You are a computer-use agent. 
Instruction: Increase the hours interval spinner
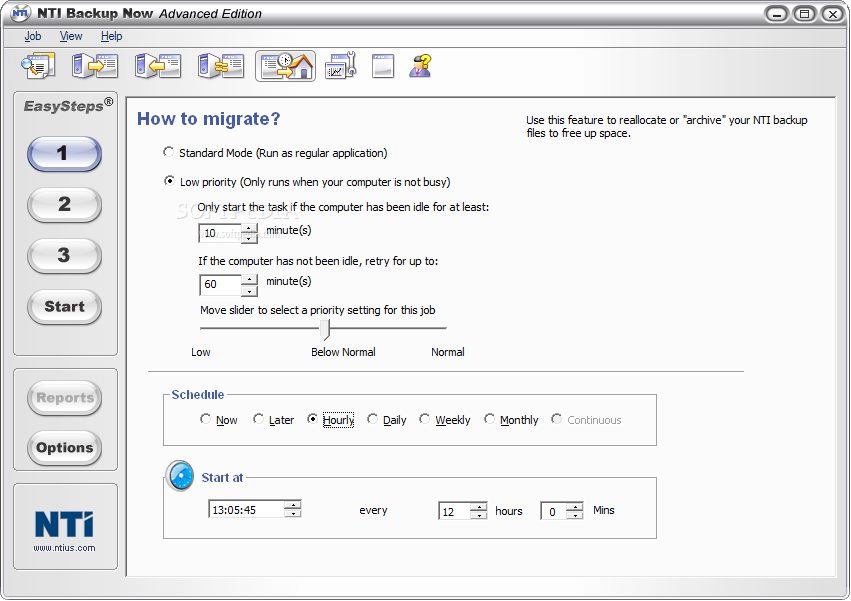tap(478, 507)
